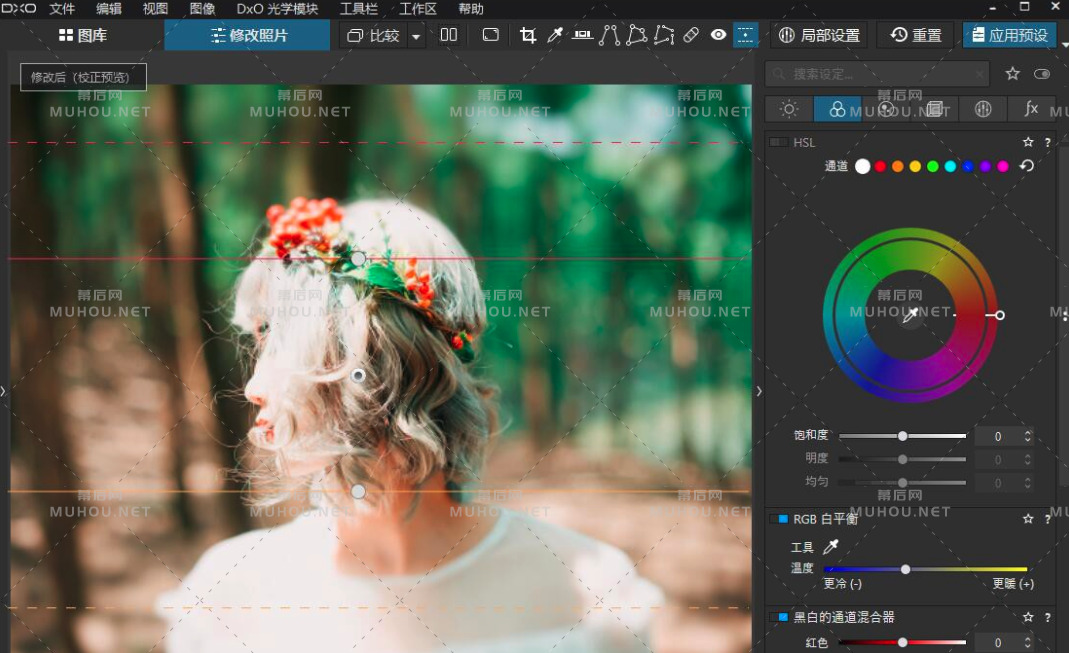Enable the HSL correction toggle
The height and width of the screenshot is (653, 1069).
[779, 142]
